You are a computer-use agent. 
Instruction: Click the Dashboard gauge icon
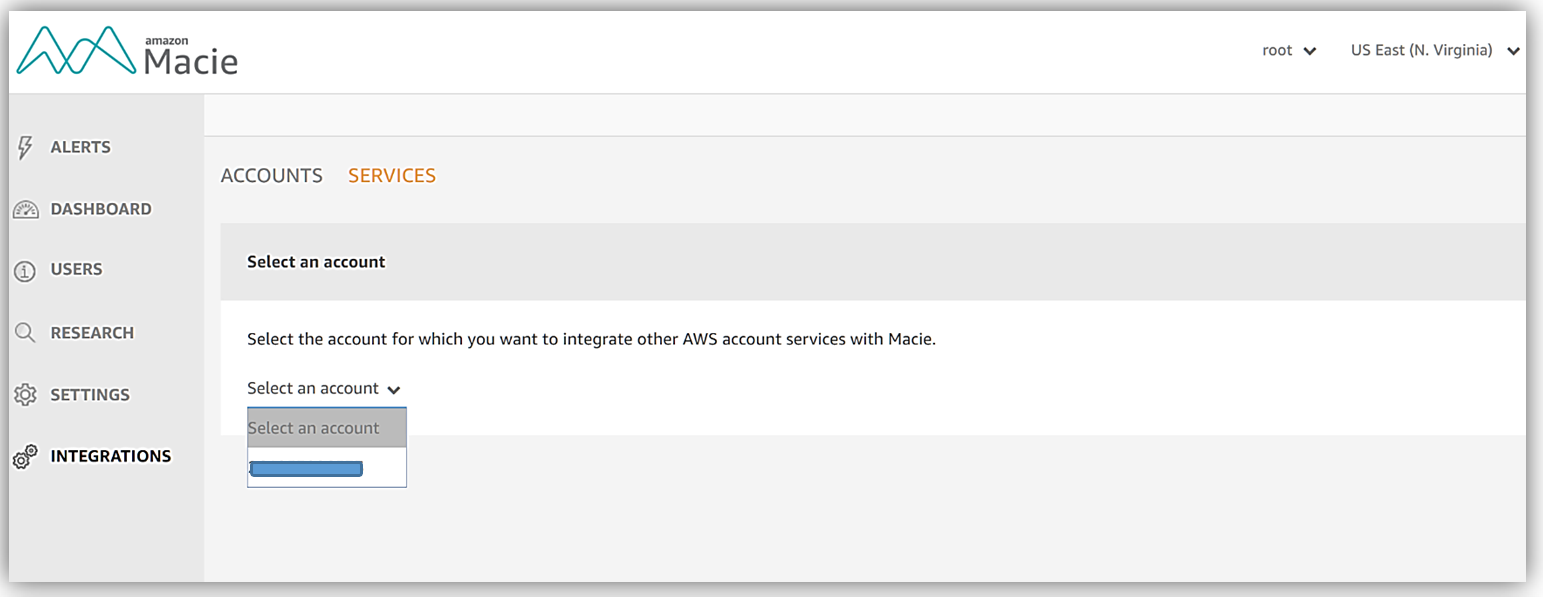tap(25, 210)
